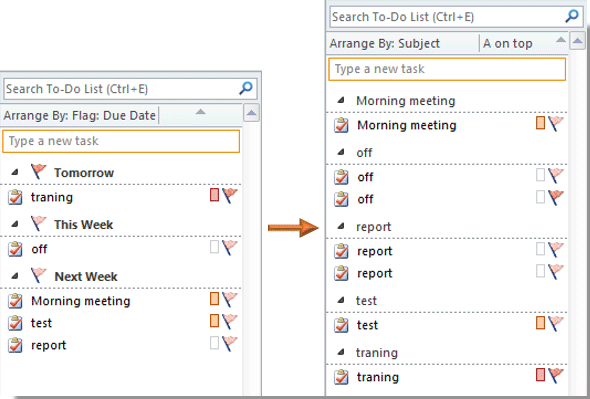
Task: Click the Morning meeting task icon in Subject panel
Action: click(341, 125)
